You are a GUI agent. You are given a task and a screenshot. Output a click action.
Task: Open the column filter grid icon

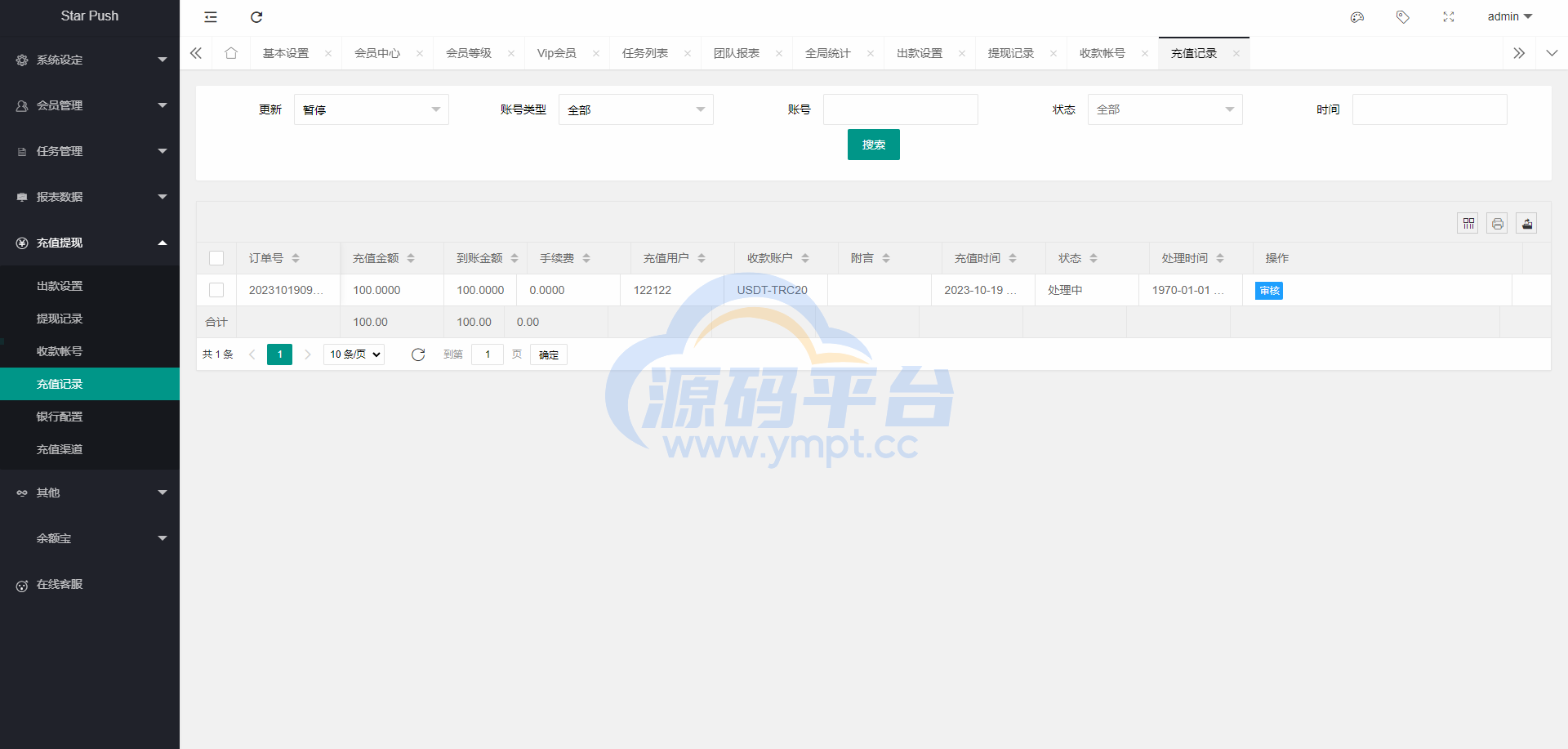(1468, 224)
